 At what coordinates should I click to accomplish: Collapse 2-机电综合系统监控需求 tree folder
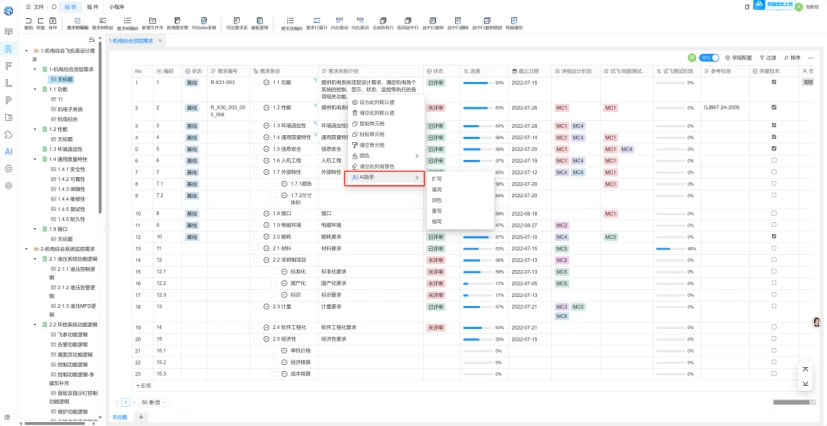(27, 248)
